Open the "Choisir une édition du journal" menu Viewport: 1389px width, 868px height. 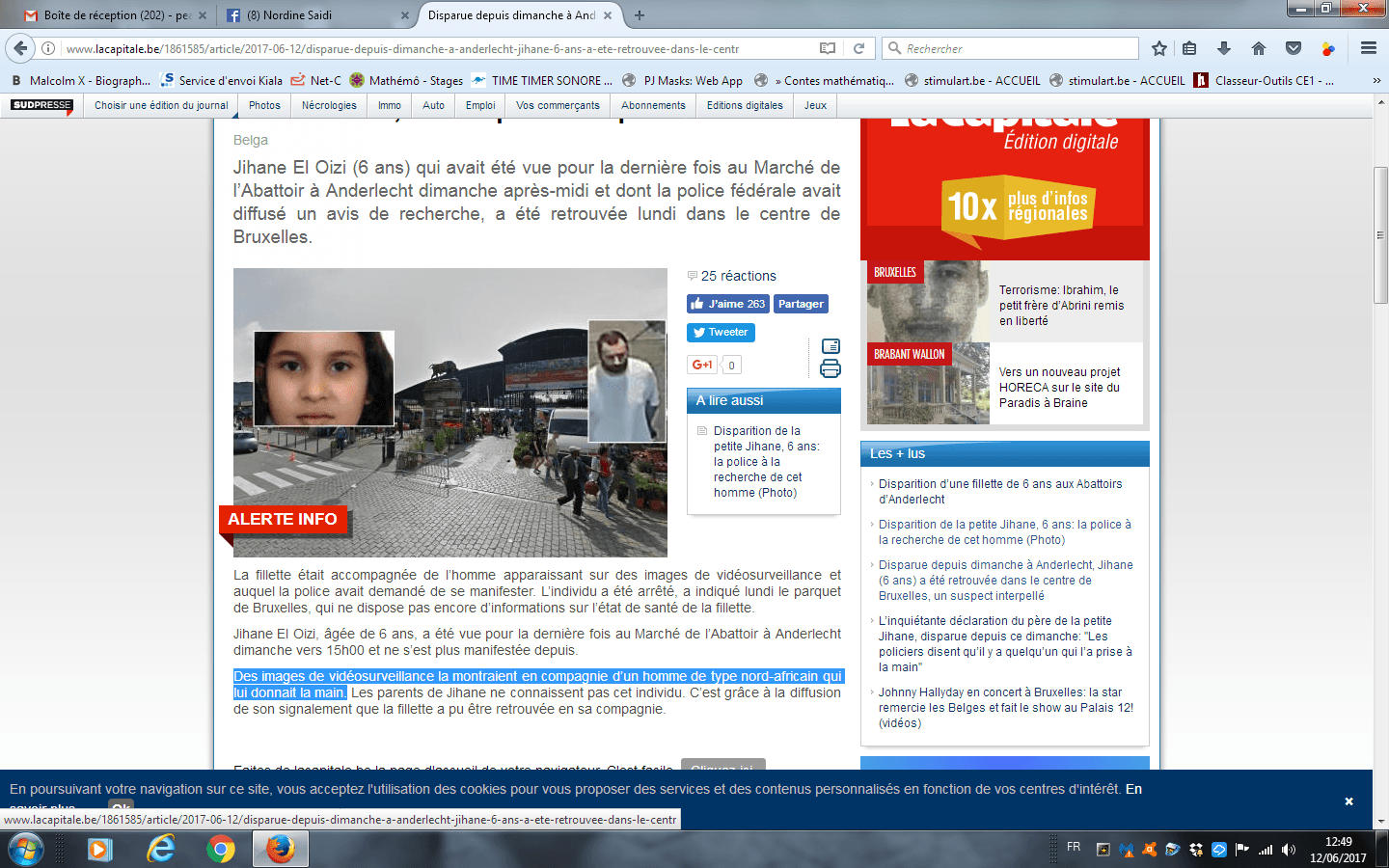point(161,105)
